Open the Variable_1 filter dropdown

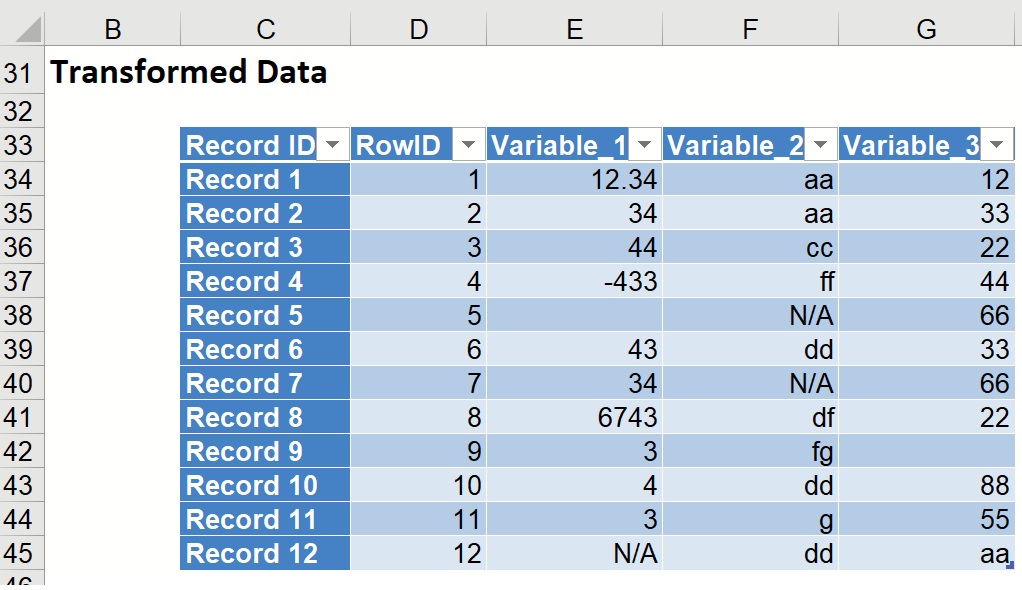tap(644, 143)
